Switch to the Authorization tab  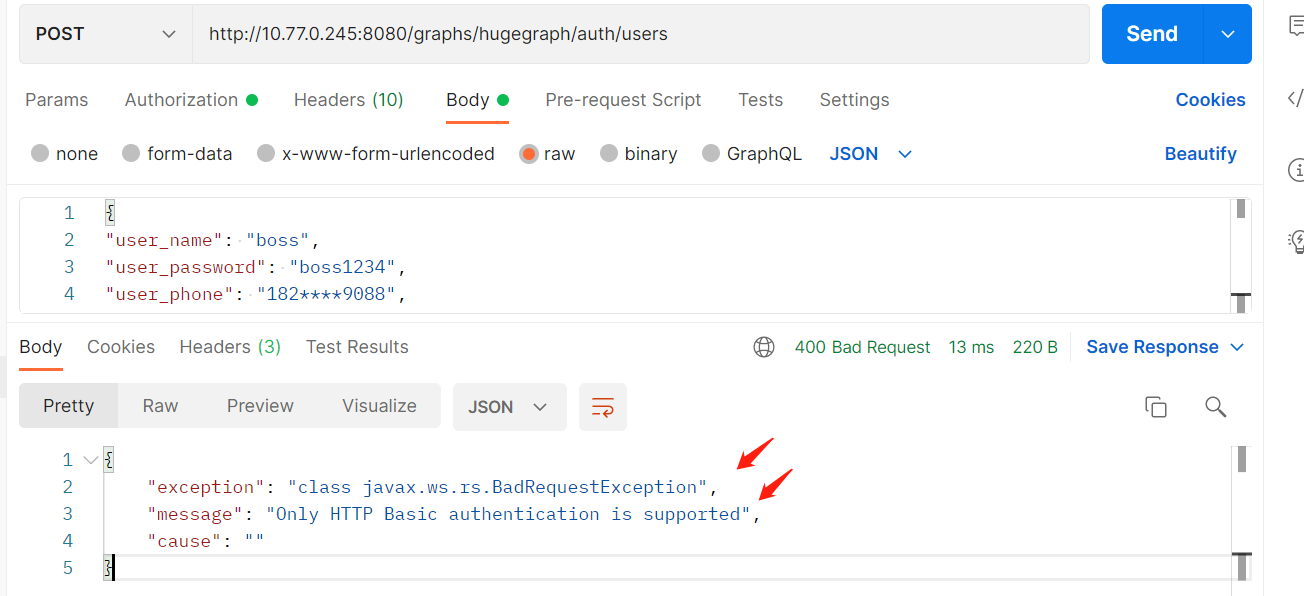tap(184, 100)
